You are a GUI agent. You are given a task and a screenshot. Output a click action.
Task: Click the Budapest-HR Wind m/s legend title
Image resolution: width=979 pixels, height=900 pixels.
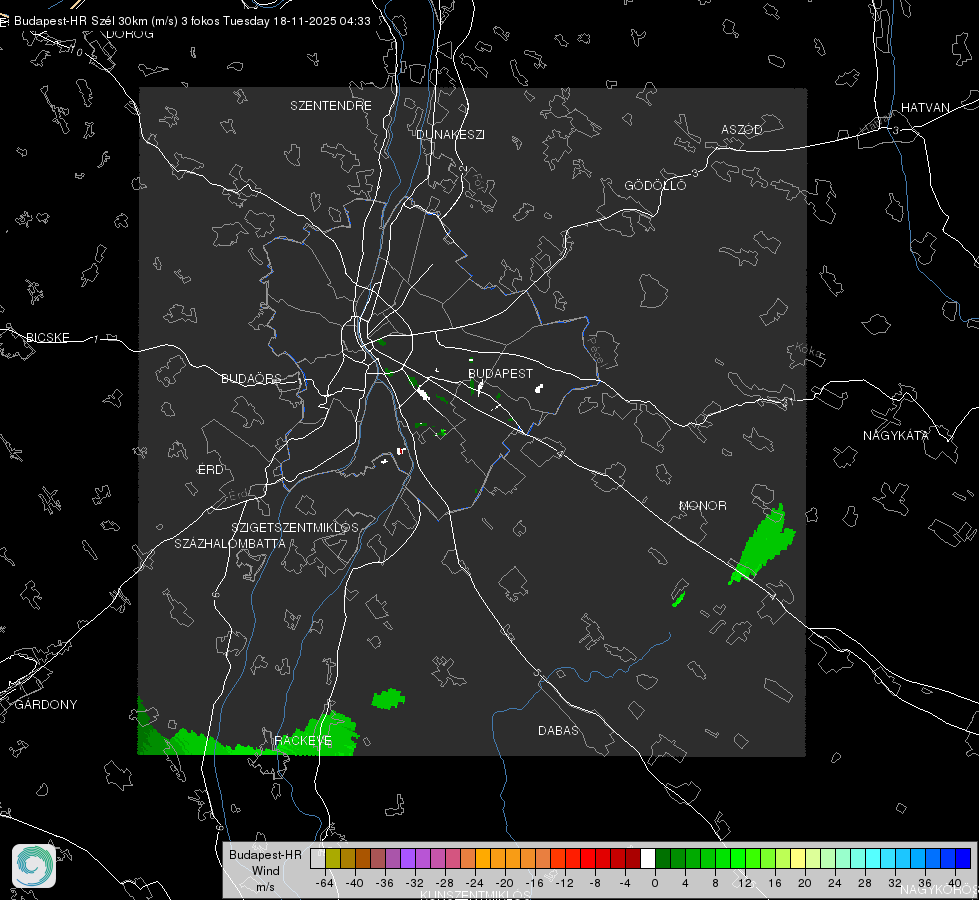pos(265,871)
